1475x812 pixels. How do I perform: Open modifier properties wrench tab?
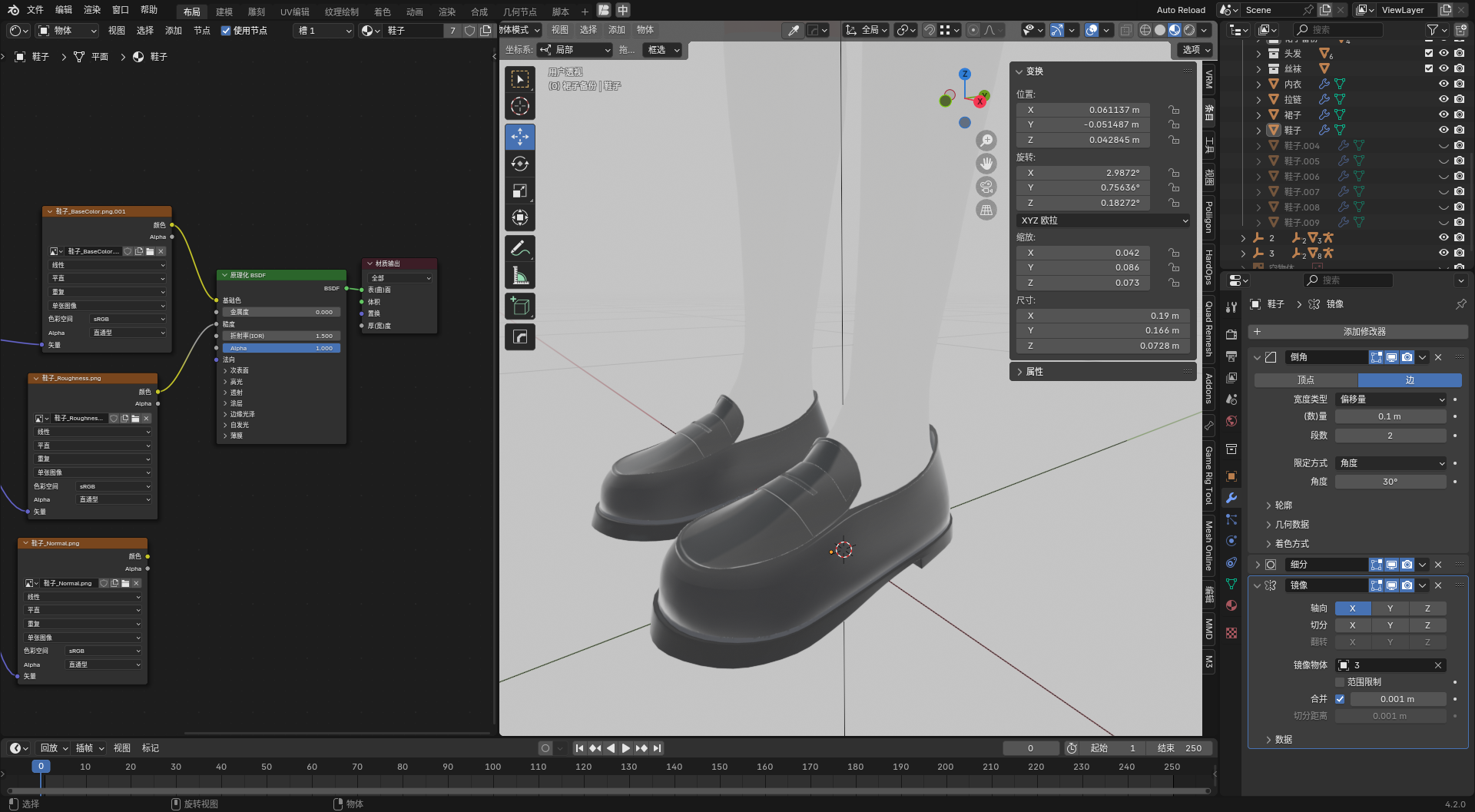[1231, 498]
